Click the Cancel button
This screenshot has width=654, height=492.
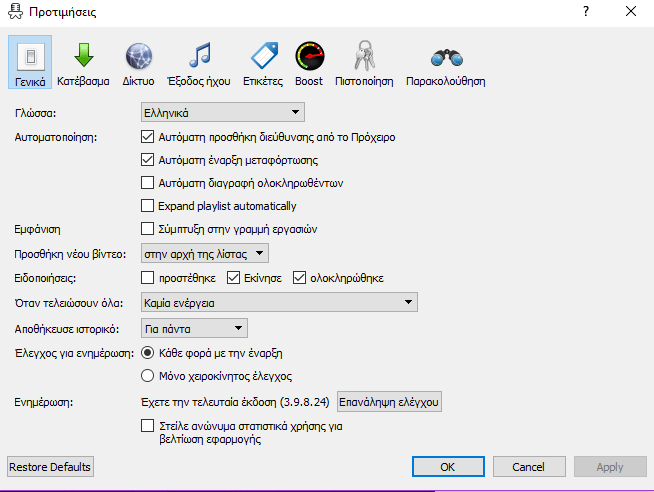click(x=529, y=467)
